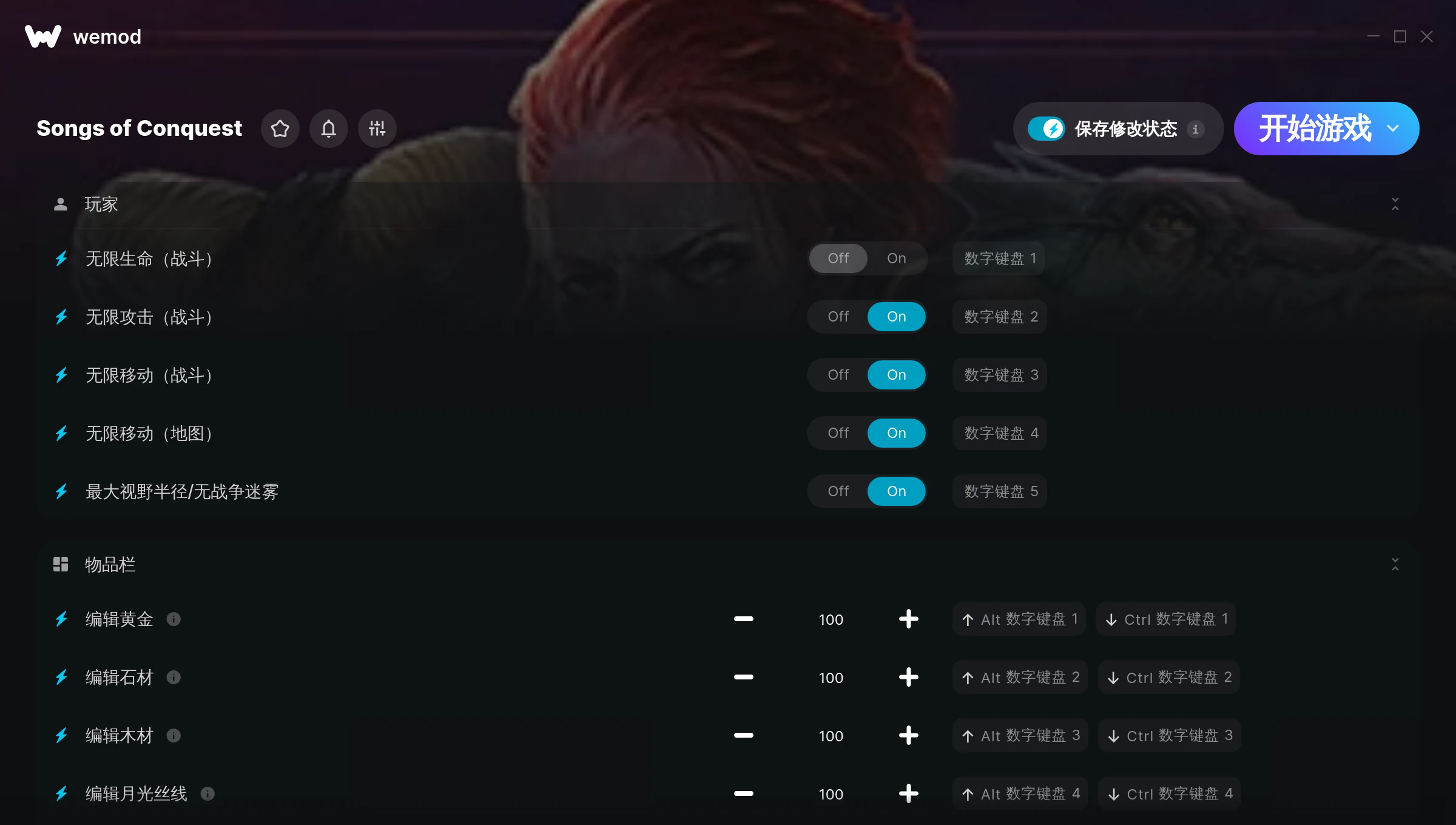Click the info icon next to 编辑月光丝线
The width and height of the screenshot is (1456, 825).
[207, 793]
